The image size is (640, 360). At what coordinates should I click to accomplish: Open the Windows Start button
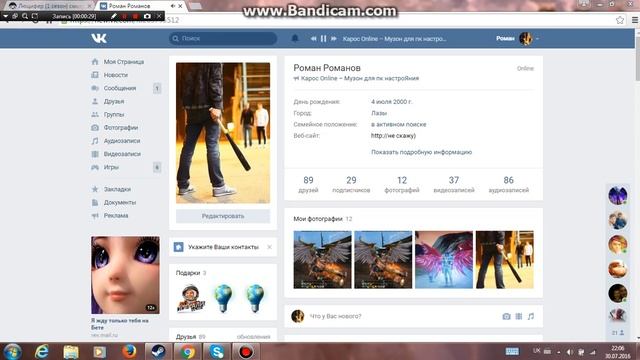pos(12,351)
